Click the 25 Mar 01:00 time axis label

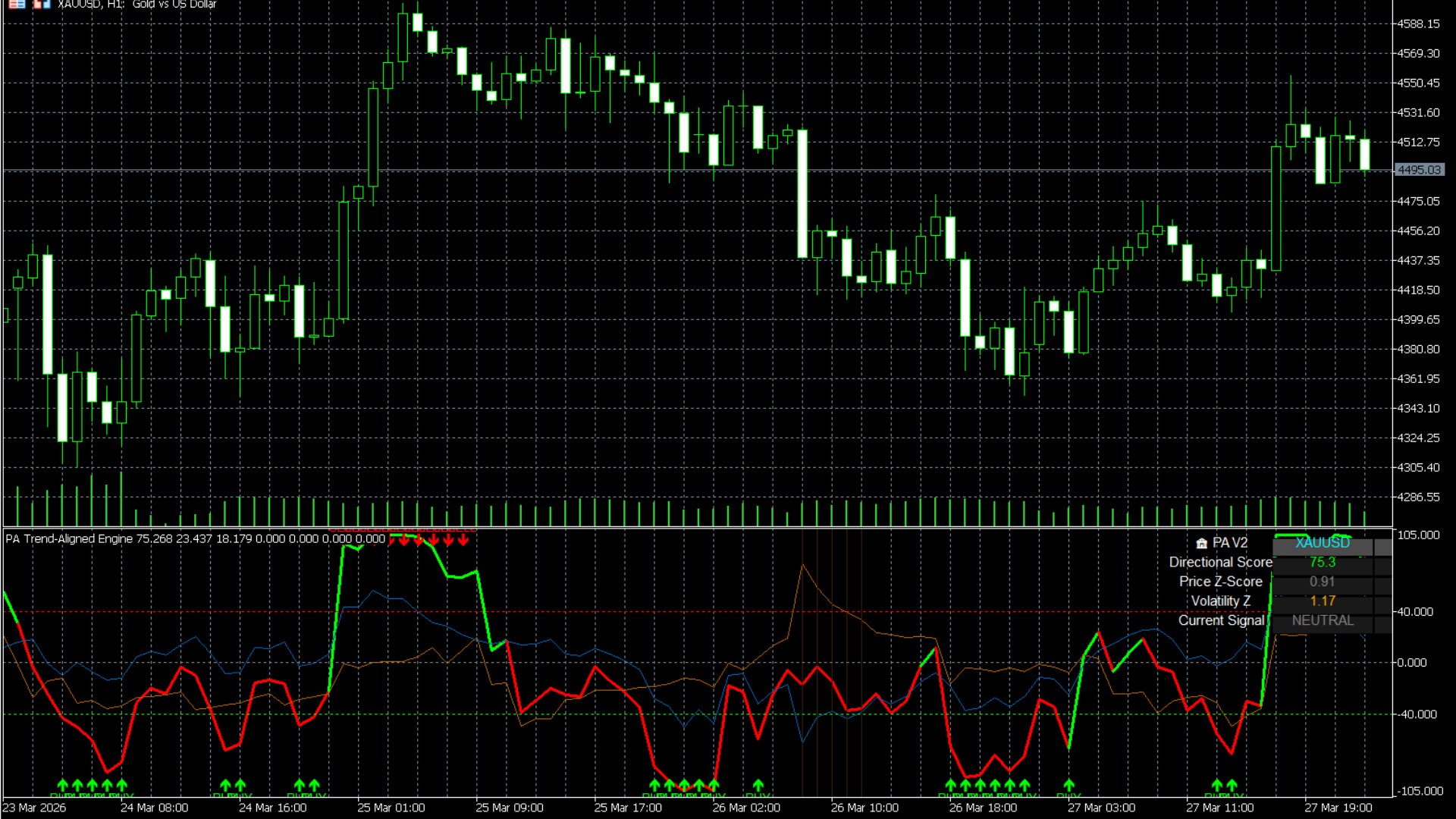click(x=391, y=808)
